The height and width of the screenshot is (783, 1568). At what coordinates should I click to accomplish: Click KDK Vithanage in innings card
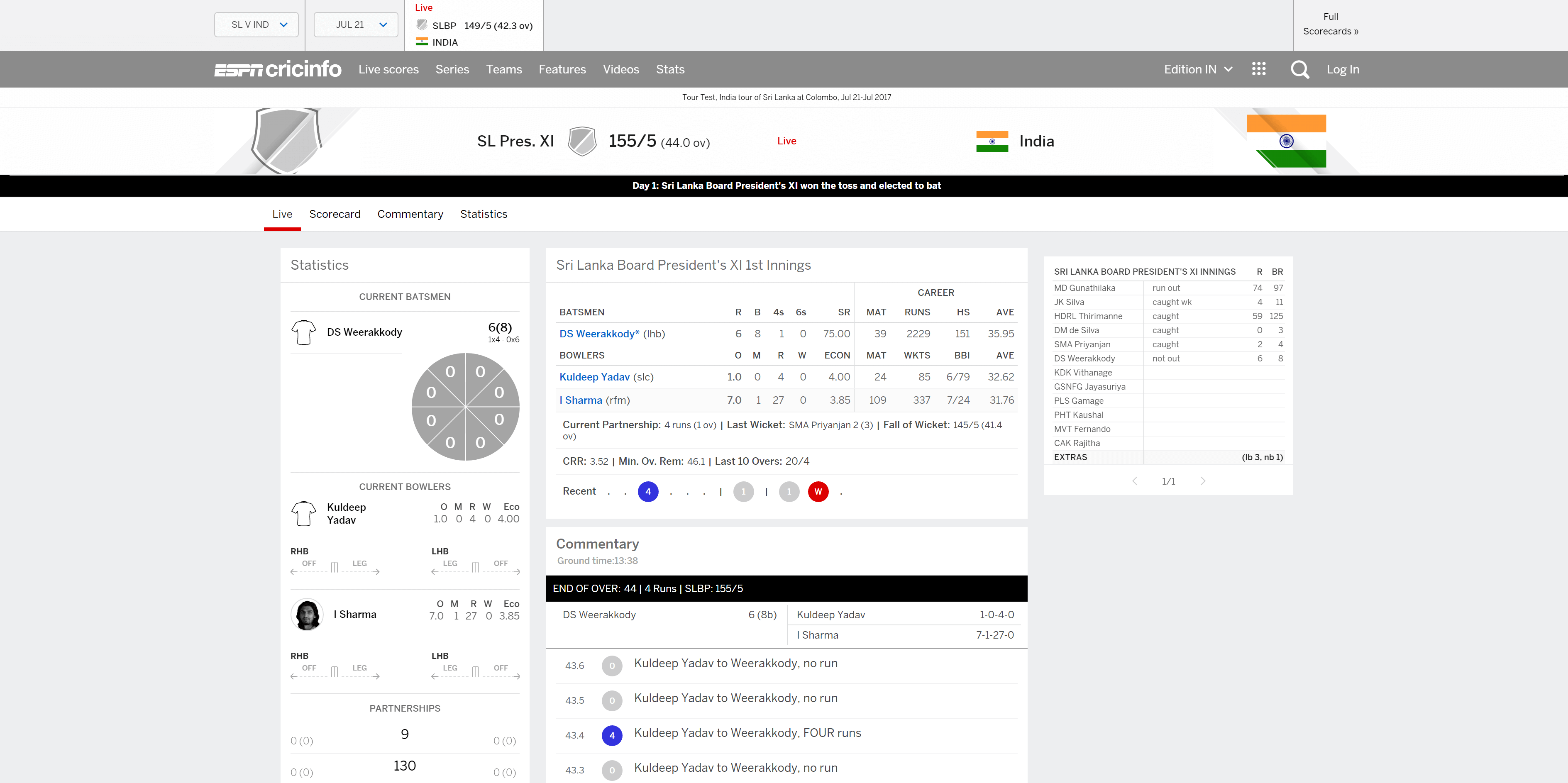coord(1083,373)
